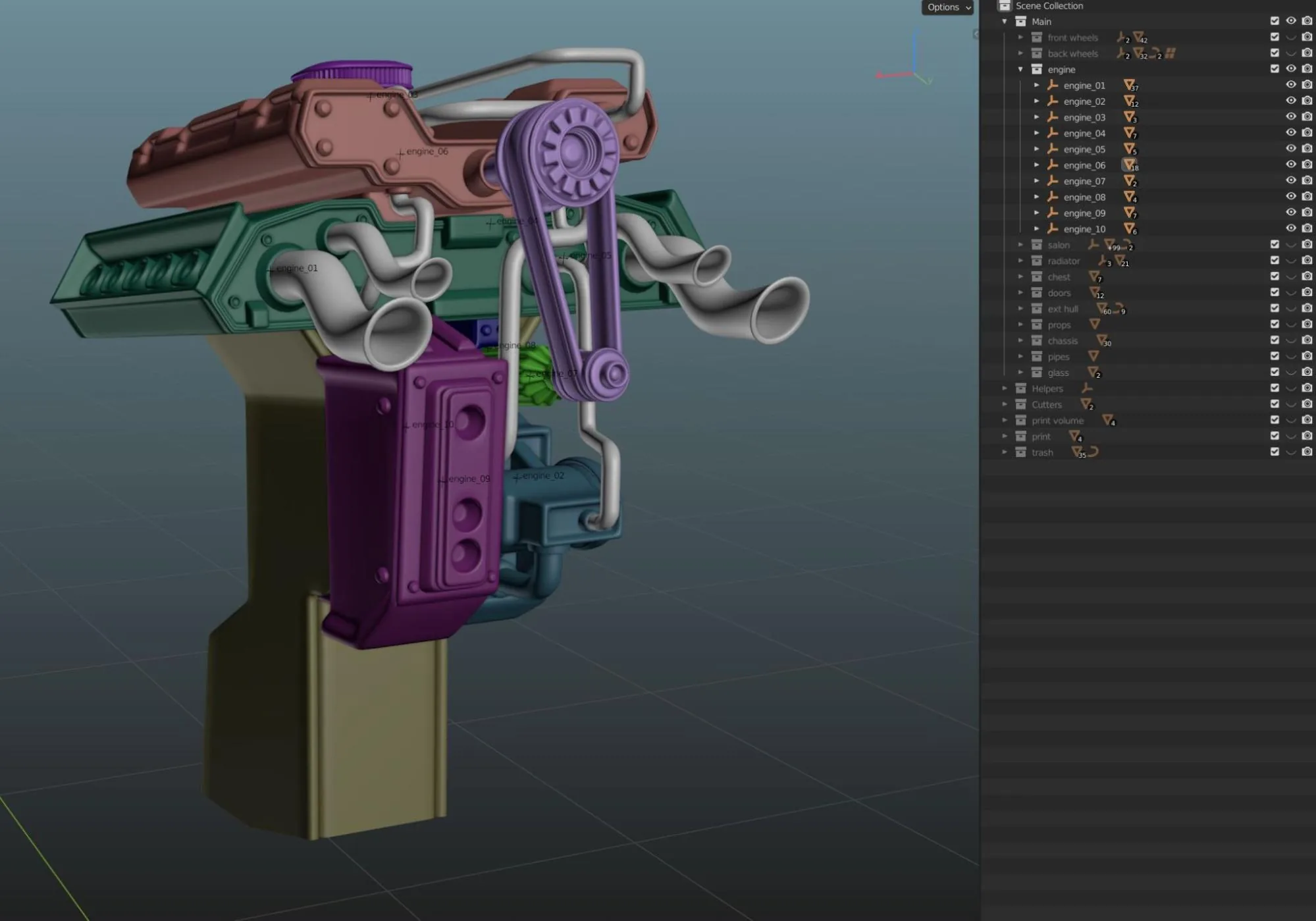Hide the engine collection via eye icon

(1291, 69)
